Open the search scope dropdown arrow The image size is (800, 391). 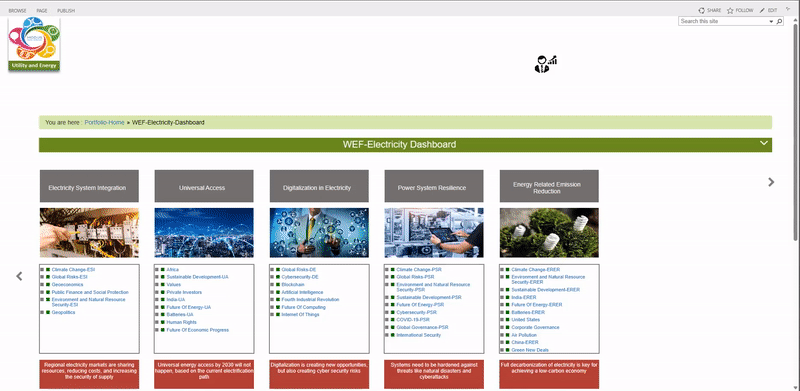[771, 21]
